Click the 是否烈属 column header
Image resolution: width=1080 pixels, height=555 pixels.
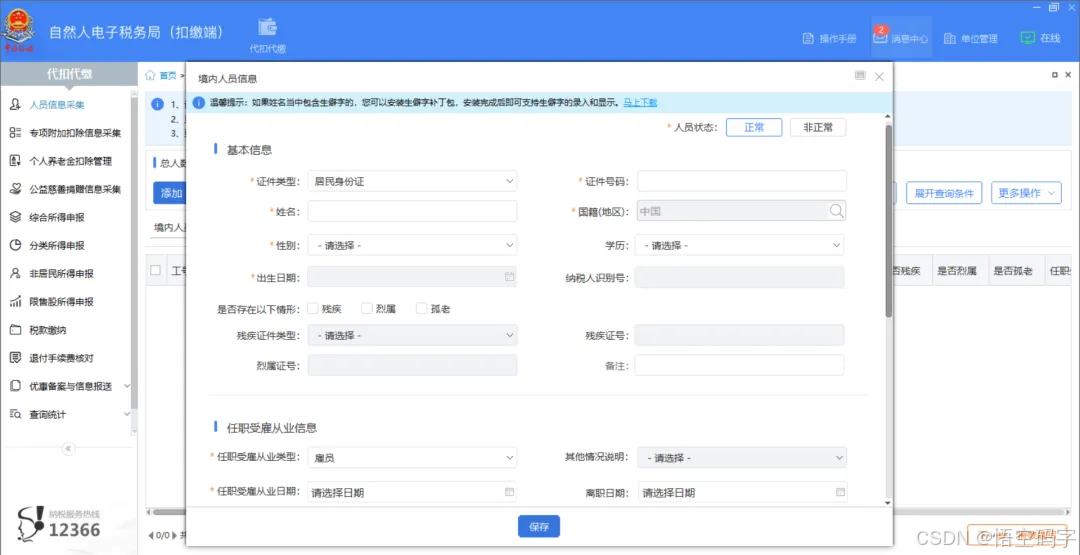[957, 271]
